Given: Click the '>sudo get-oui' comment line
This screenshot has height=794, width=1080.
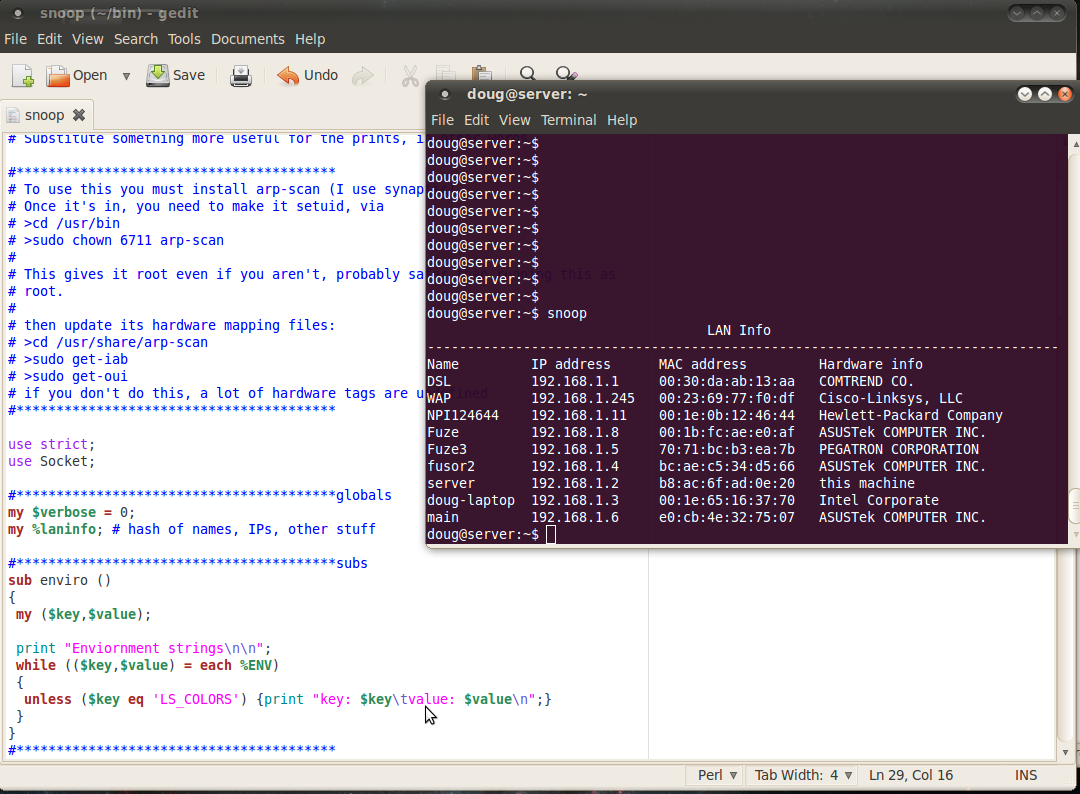Looking at the screenshot, I should (x=68, y=376).
